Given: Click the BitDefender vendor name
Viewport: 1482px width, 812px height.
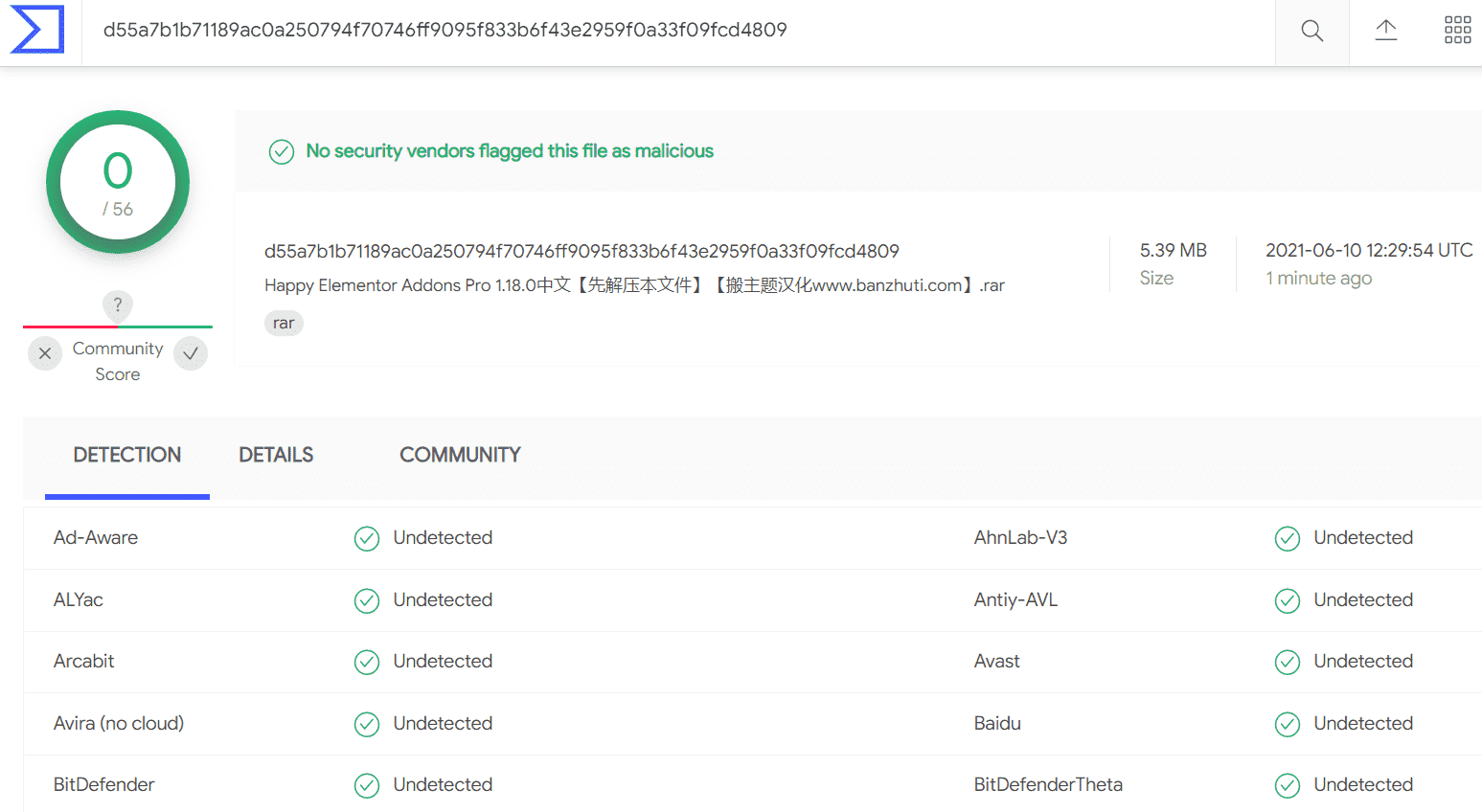Looking at the screenshot, I should 104,785.
